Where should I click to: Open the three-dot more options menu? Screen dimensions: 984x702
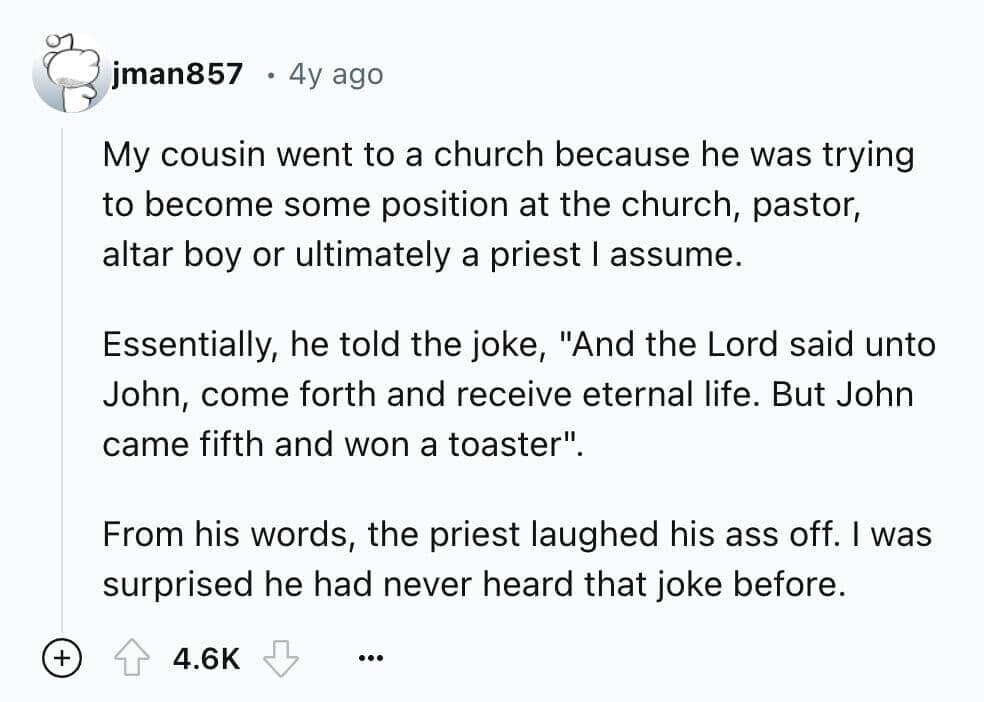(369, 659)
